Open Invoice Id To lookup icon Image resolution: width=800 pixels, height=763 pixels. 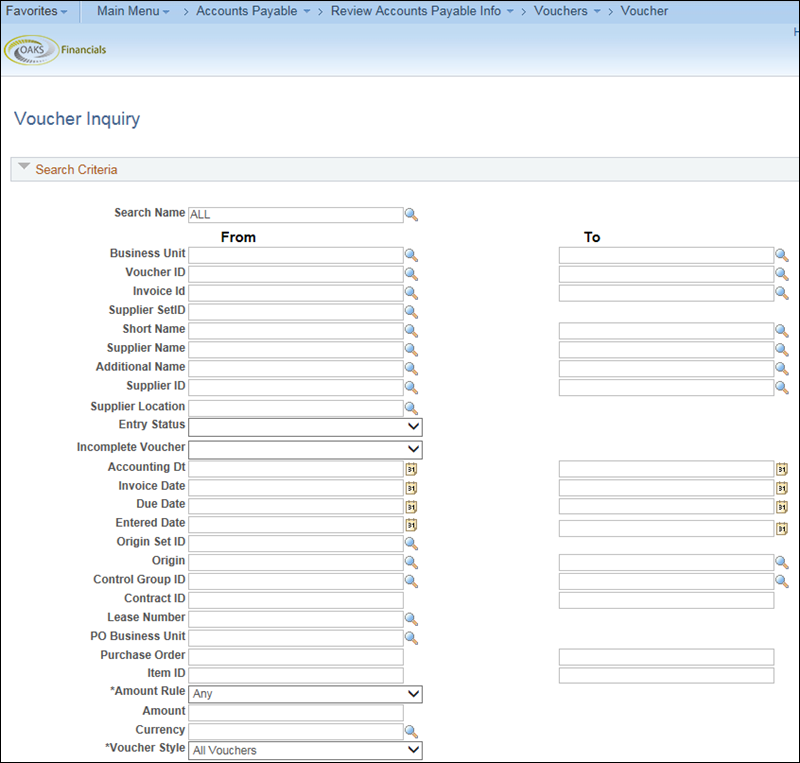tap(782, 293)
